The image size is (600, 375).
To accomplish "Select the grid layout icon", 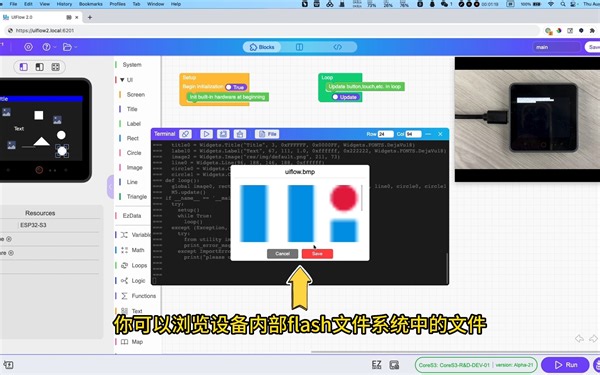I will click(x=55, y=67).
